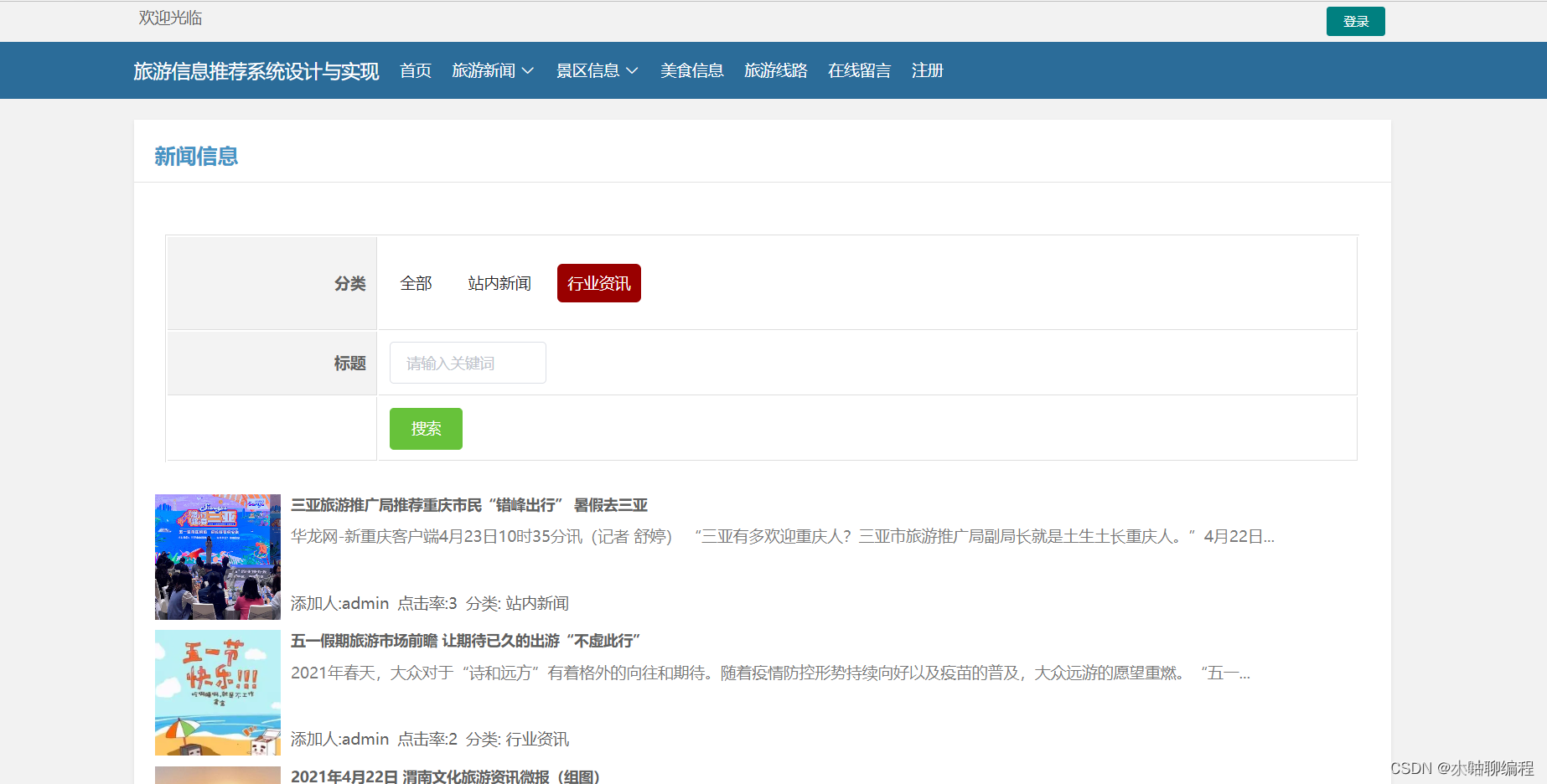Select the 站内新闻 category filter
The width and height of the screenshot is (1547, 784).
[499, 283]
